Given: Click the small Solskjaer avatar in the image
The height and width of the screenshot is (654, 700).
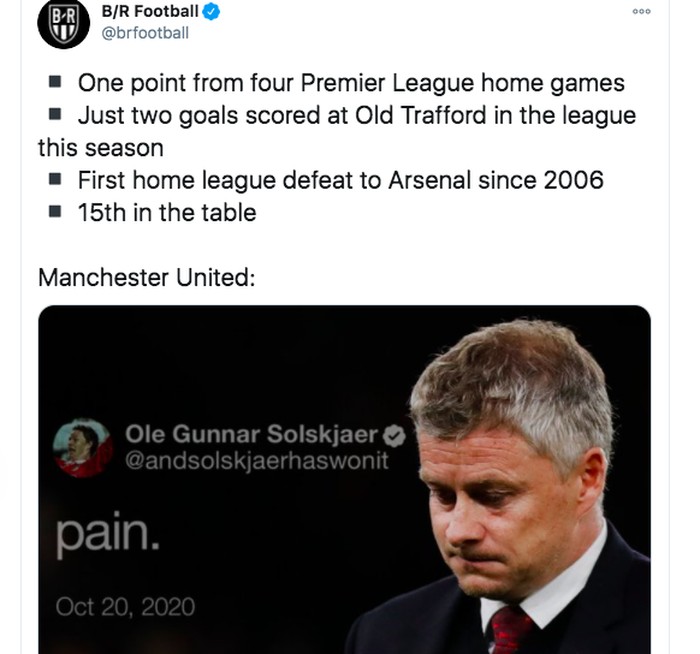Looking at the screenshot, I should 85,446.
